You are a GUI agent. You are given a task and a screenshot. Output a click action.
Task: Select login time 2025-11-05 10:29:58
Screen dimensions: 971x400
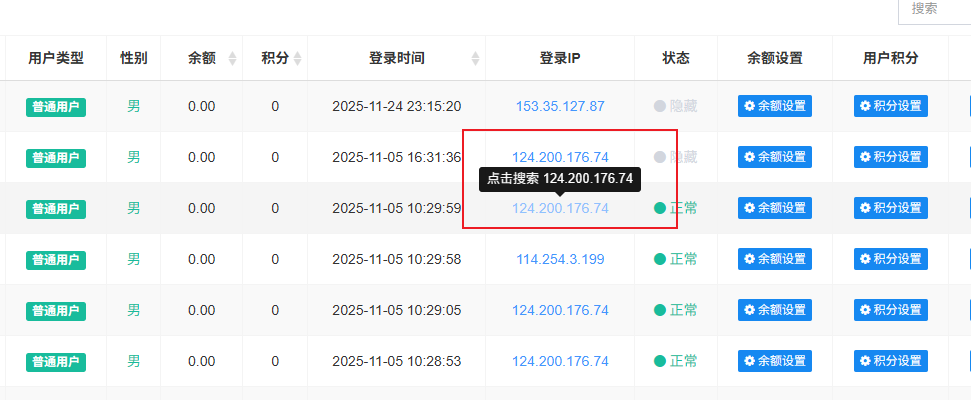tap(396, 259)
